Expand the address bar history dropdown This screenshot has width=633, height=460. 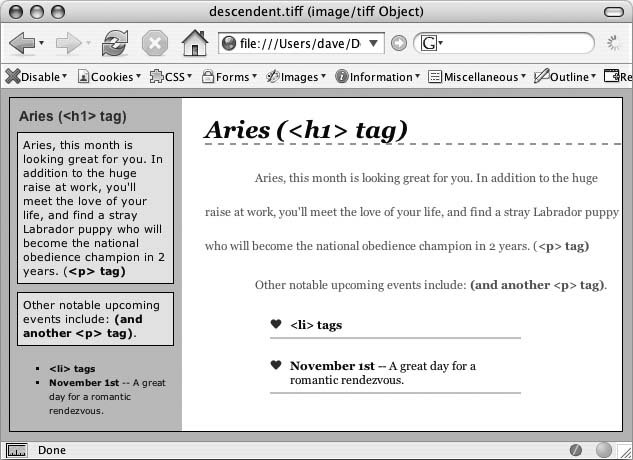[x=373, y=43]
